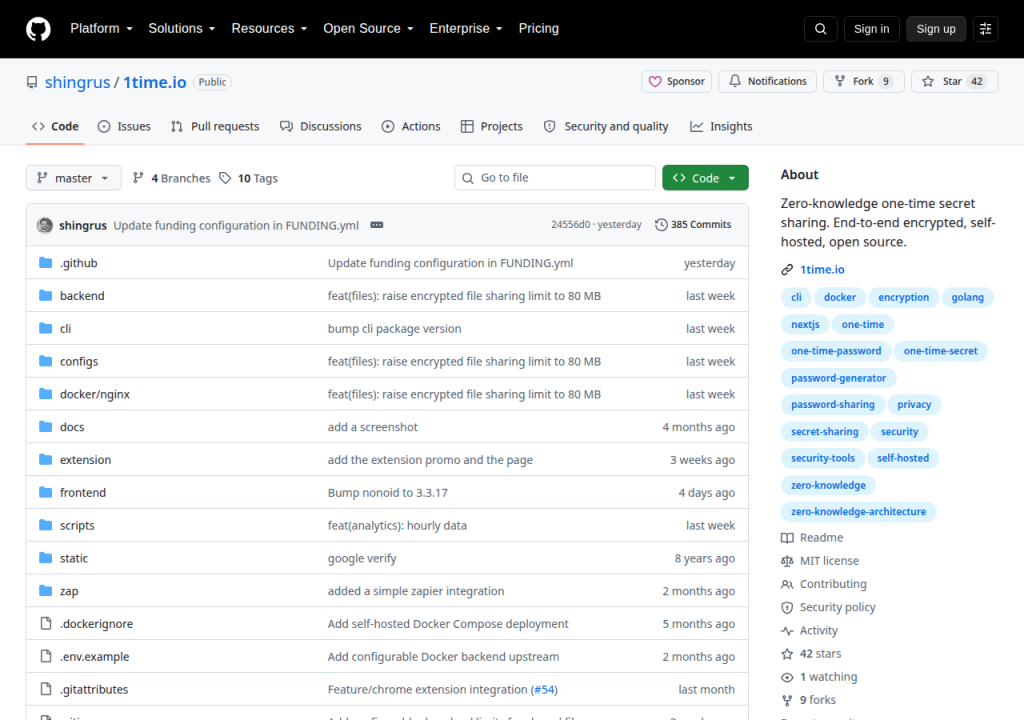
Task: Open the green Code dropdown
Action: 705,178
